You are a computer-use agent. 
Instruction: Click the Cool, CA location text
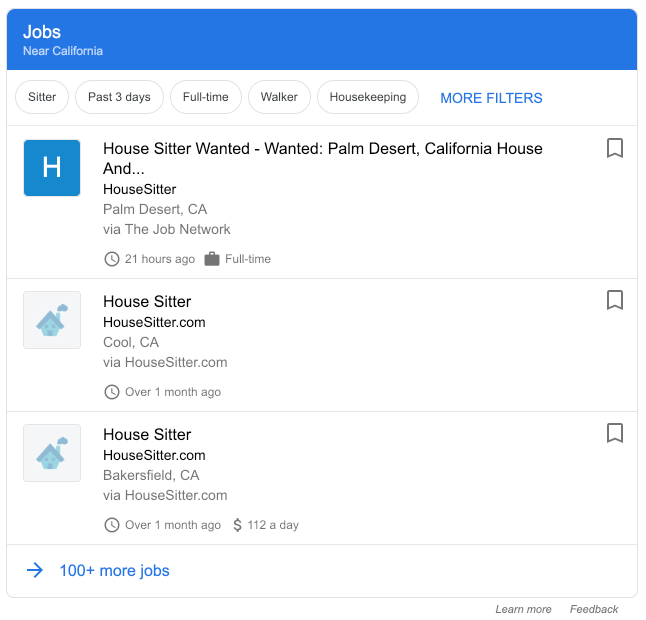coord(131,342)
